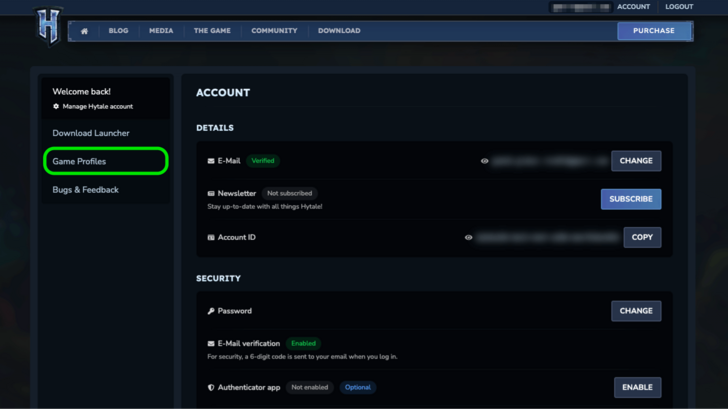The width and height of the screenshot is (728, 409).
Task: Click the Newsletter row icon
Action: pyautogui.click(x=211, y=194)
